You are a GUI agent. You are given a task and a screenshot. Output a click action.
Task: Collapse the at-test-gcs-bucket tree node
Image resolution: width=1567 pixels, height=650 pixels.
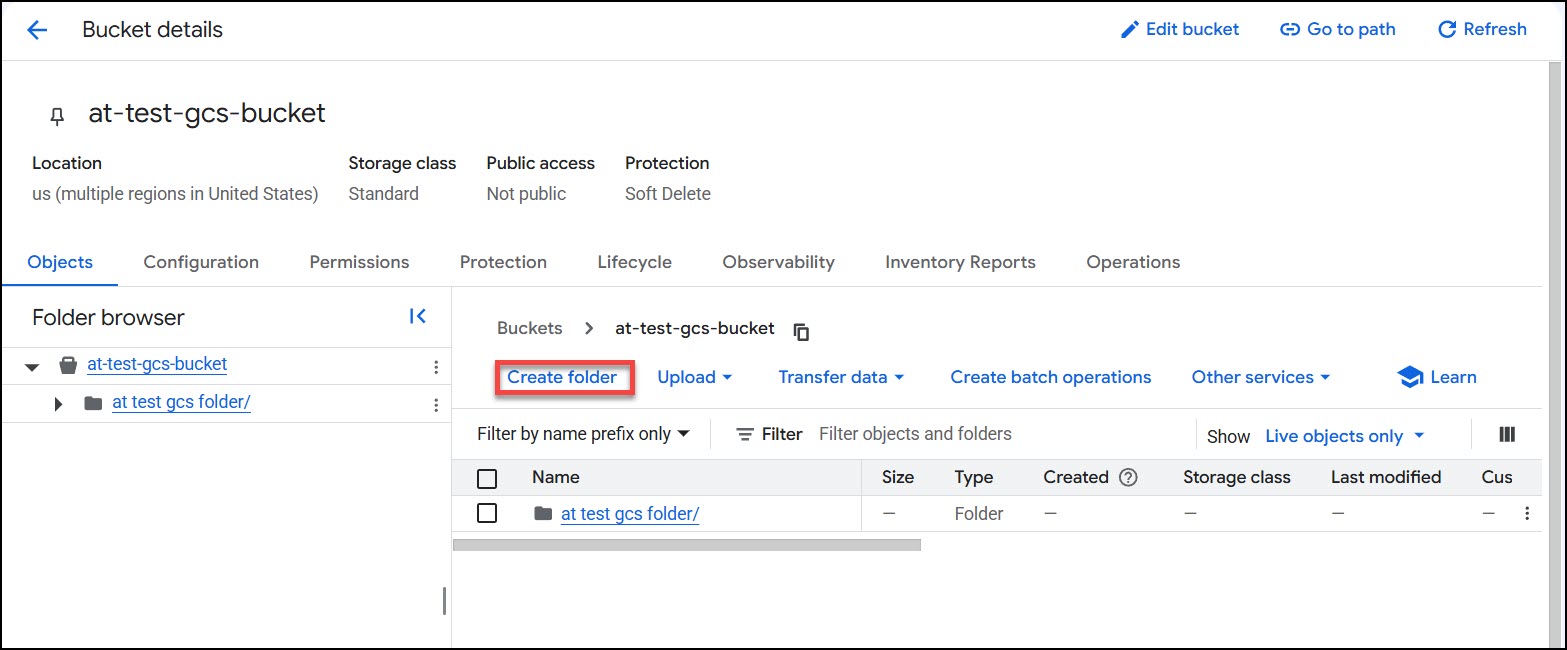coord(32,367)
